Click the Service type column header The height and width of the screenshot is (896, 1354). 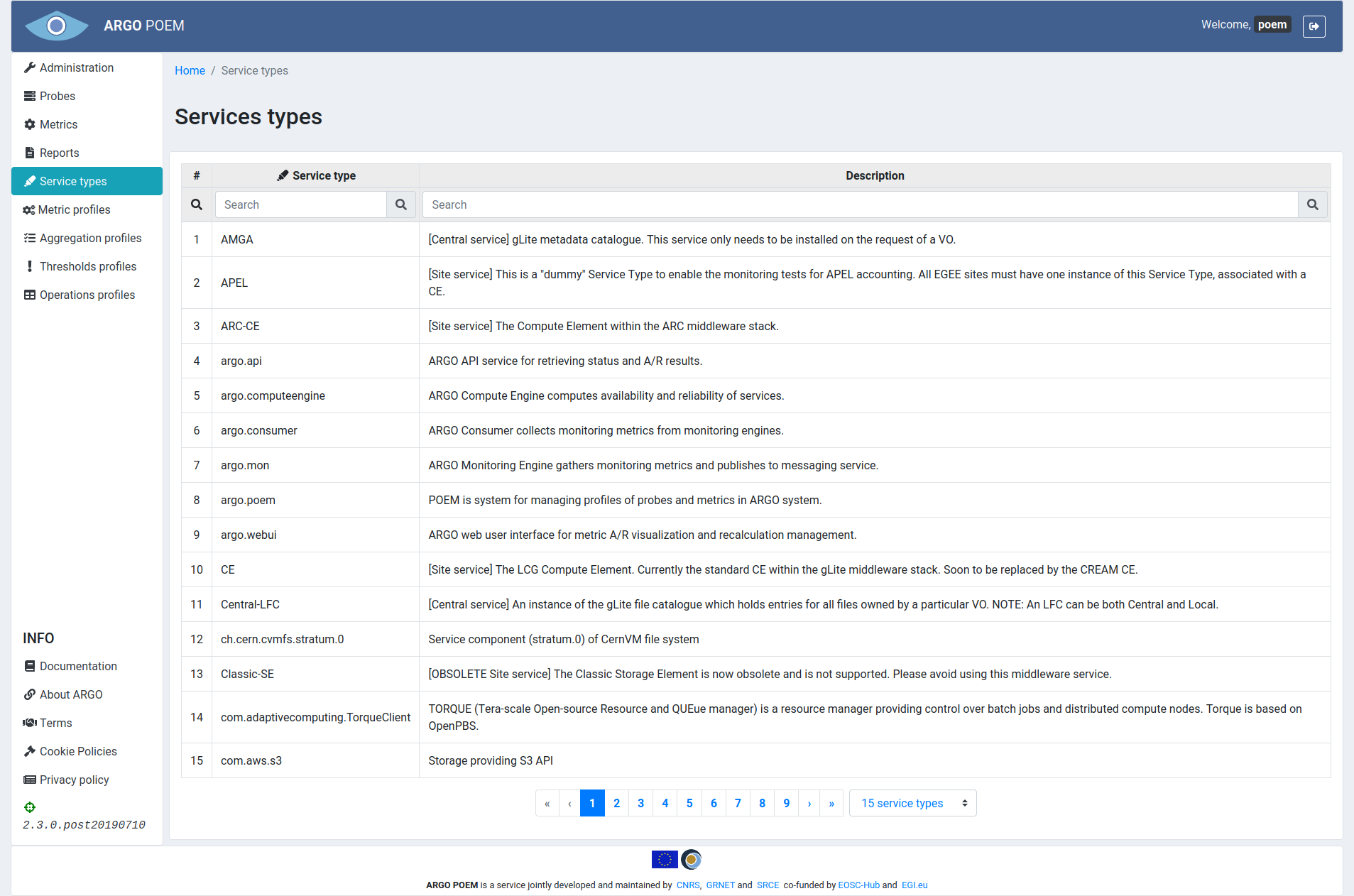coord(316,175)
